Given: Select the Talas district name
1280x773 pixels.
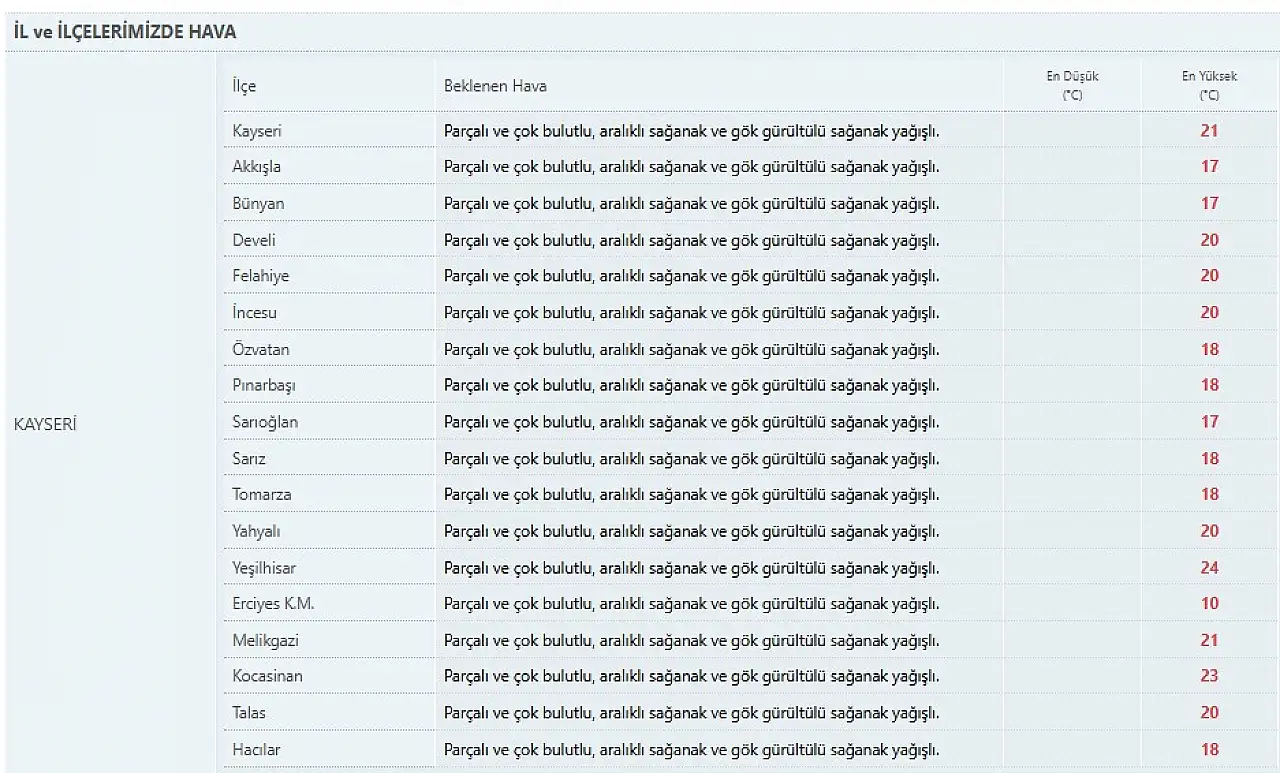Looking at the screenshot, I should tap(249, 713).
